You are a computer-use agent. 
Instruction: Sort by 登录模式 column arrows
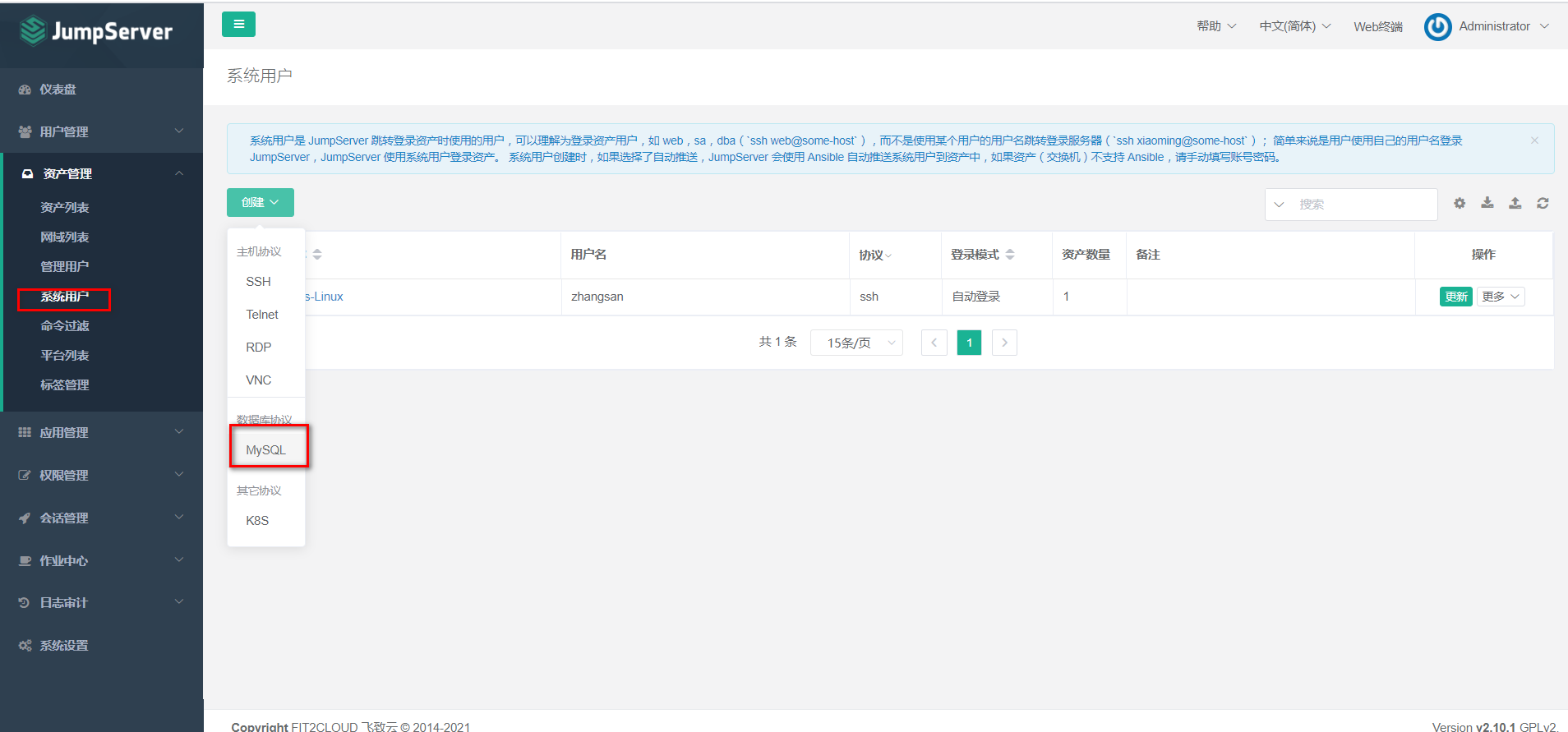pyautogui.click(x=1010, y=255)
